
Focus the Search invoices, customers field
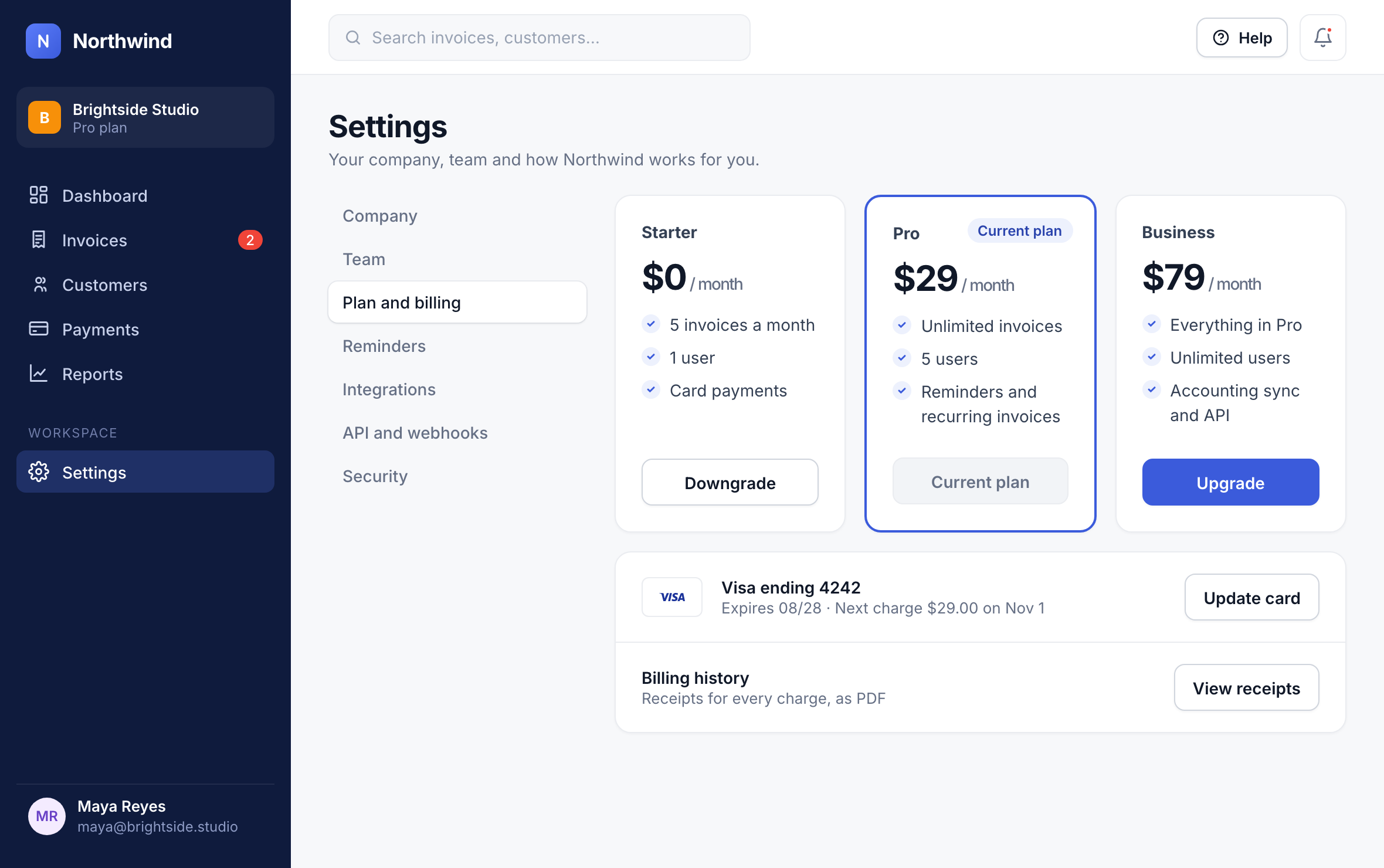click(539, 38)
